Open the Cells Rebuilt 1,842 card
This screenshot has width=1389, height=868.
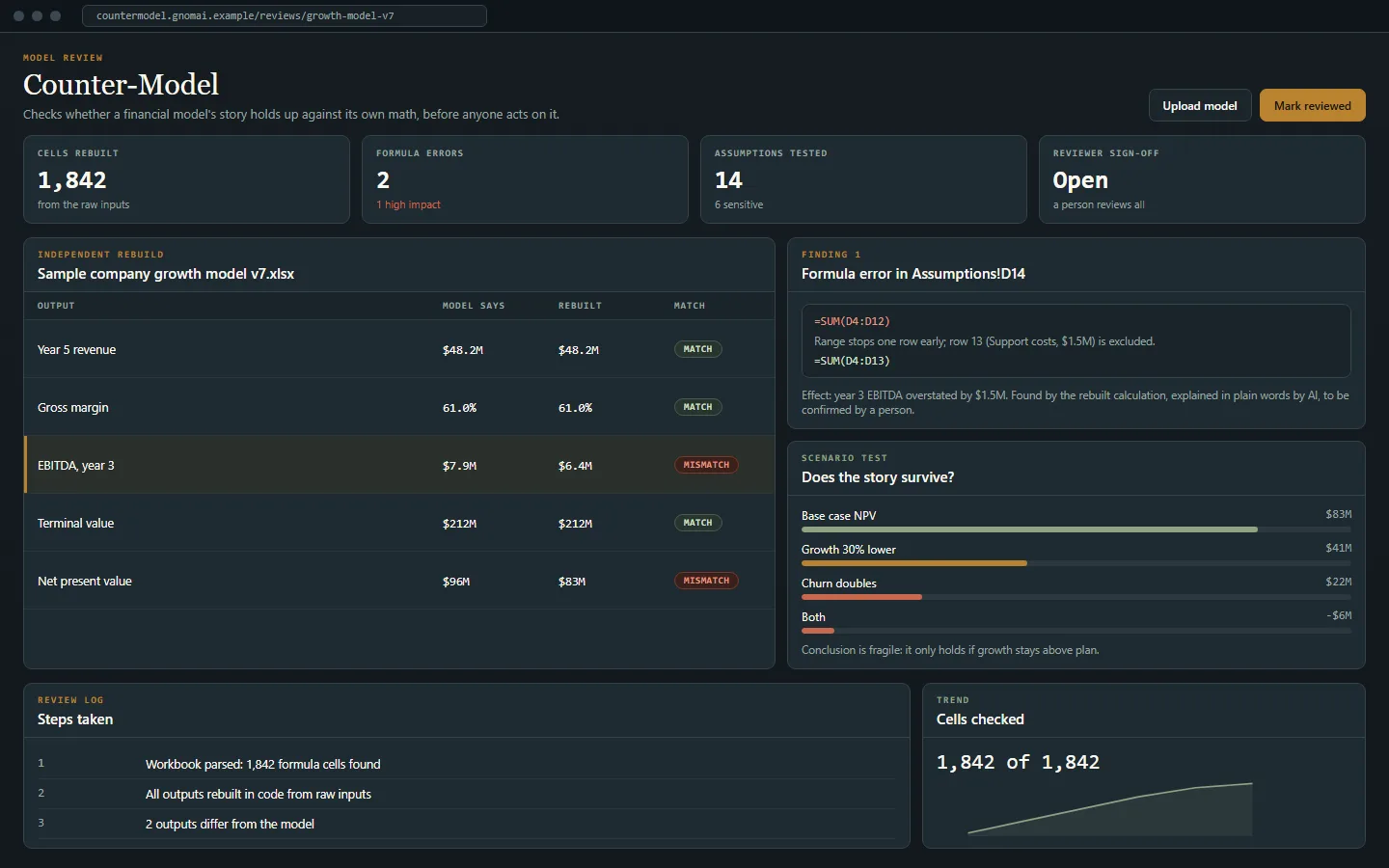tap(186, 179)
